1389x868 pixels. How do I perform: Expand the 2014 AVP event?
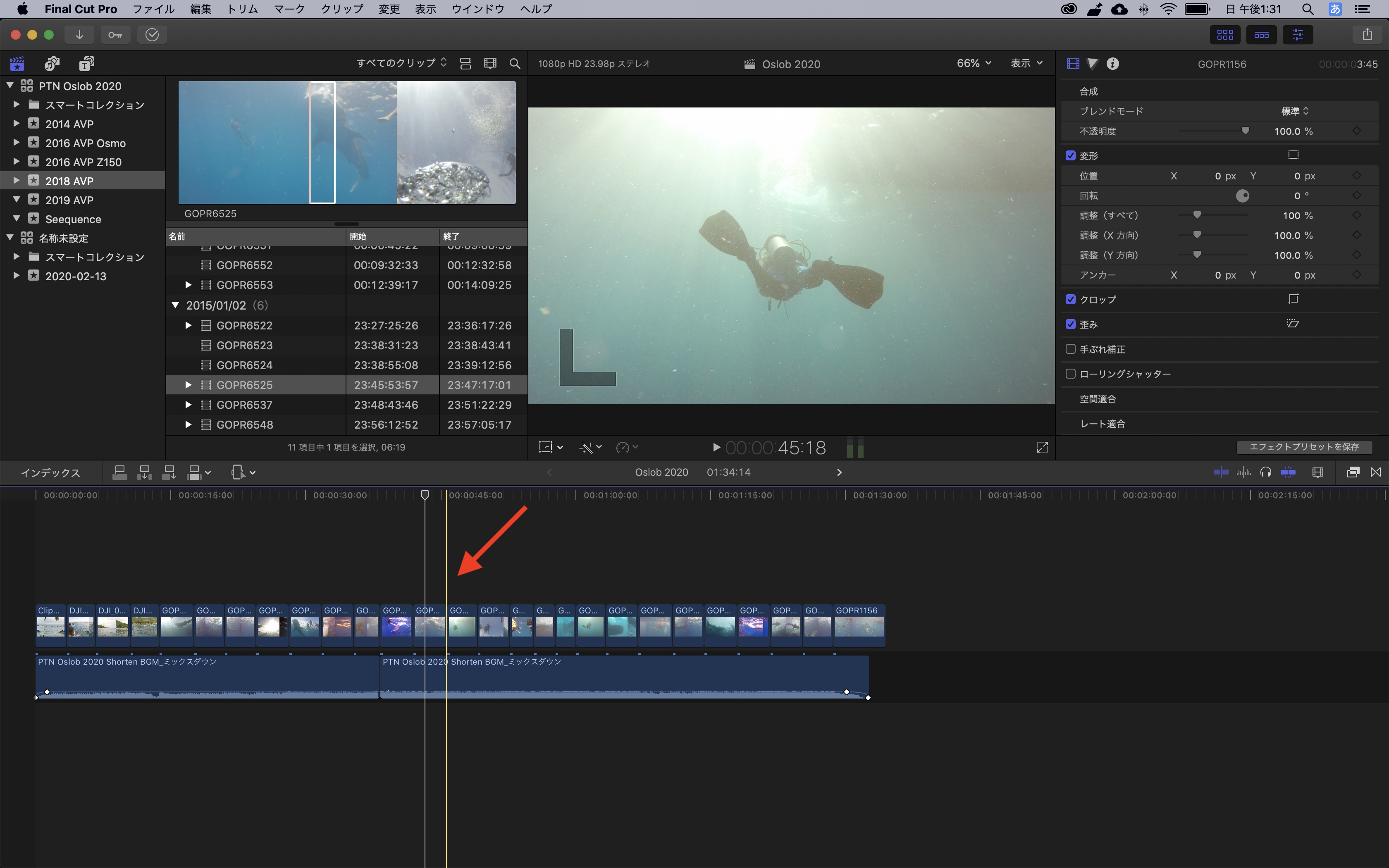point(16,124)
